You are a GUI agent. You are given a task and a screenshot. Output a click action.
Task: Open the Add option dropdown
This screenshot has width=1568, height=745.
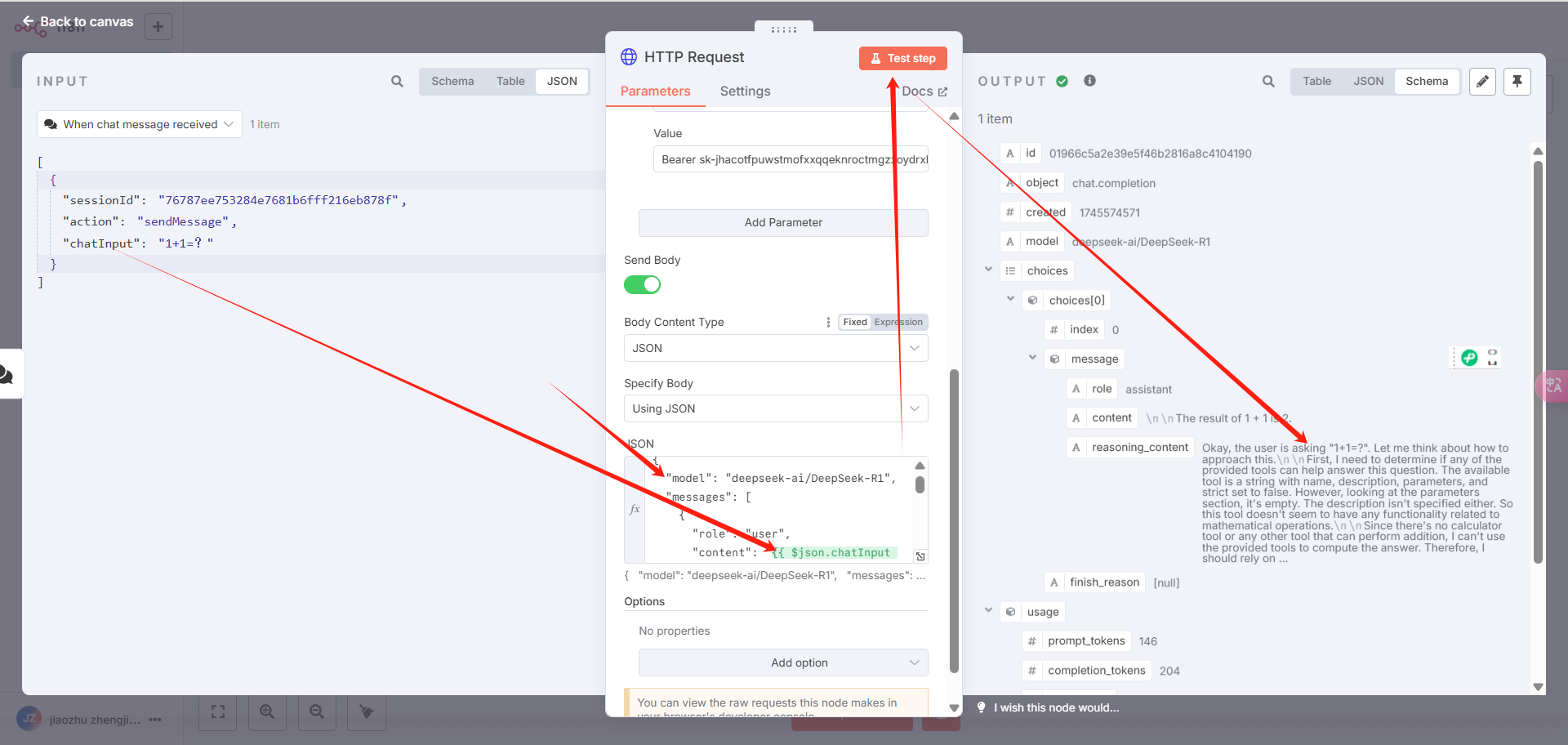click(783, 662)
